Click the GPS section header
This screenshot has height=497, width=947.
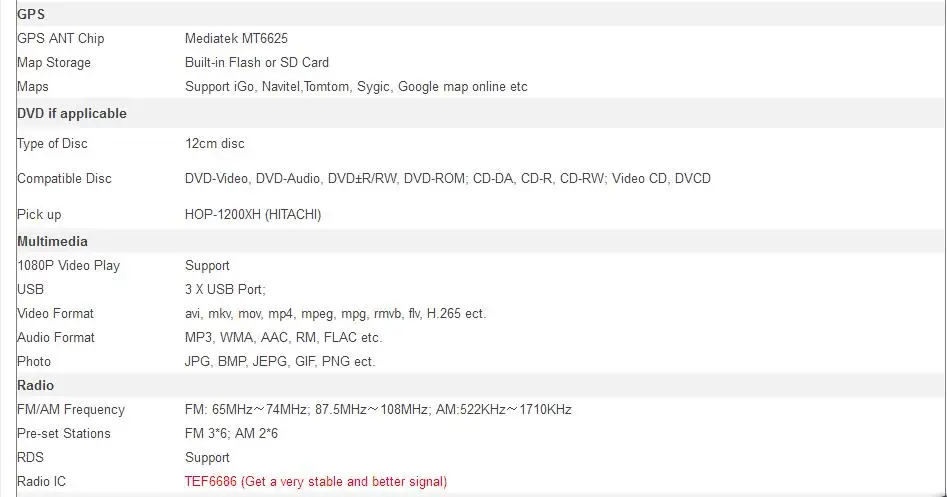31,14
